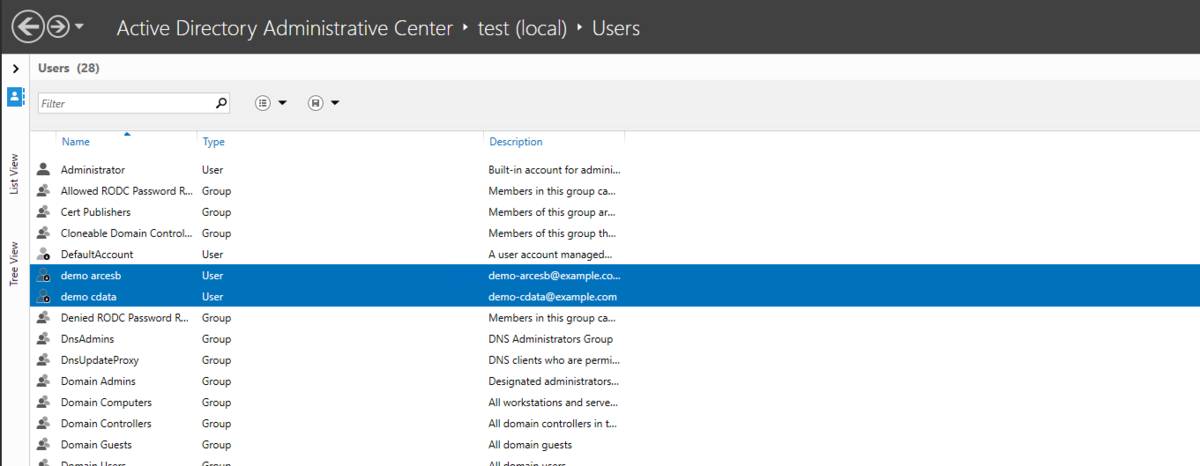Sort by the Description column header
The width and height of the screenshot is (1200, 466).
coord(516,142)
